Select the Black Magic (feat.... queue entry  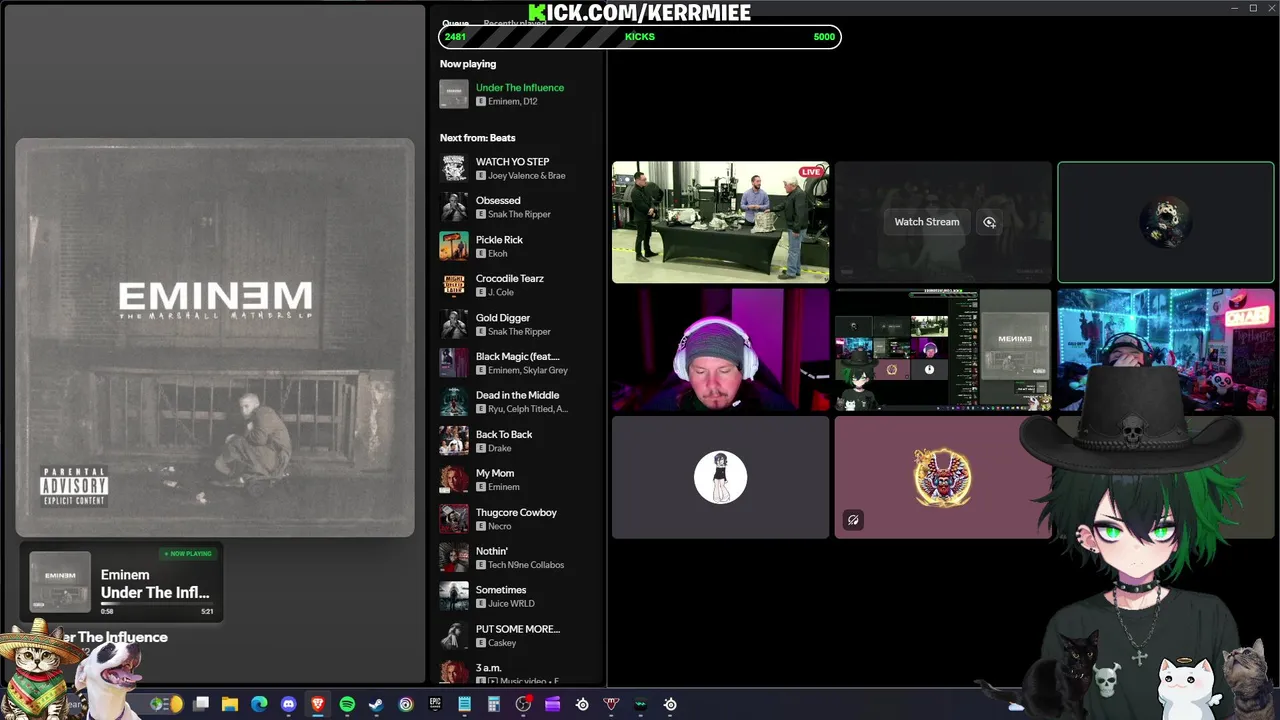(518, 356)
